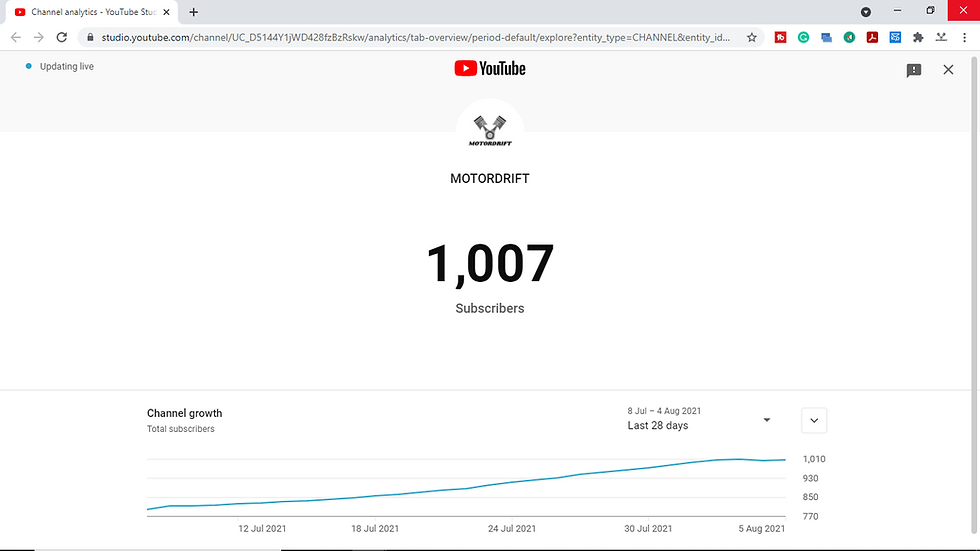This screenshot has height=551, width=980.
Task: Click the 850 y-axis value
Action: (810, 497)
